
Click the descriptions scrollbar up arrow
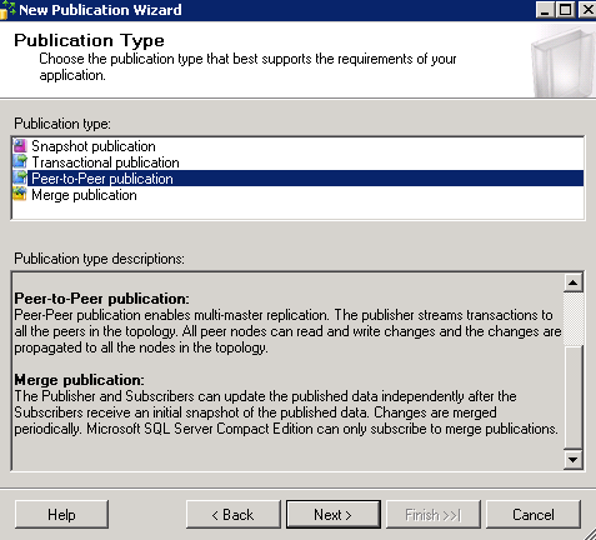pos(573,282)
